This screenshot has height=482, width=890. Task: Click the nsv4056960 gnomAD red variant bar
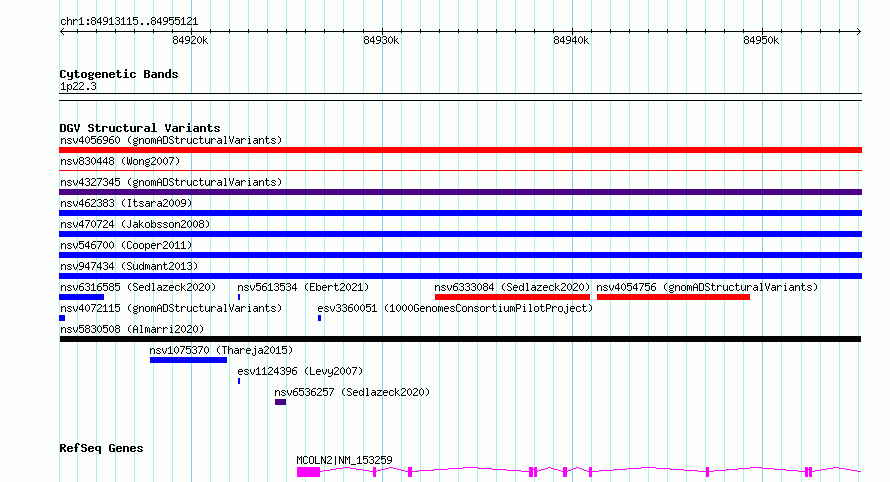(x=460, y=150)
